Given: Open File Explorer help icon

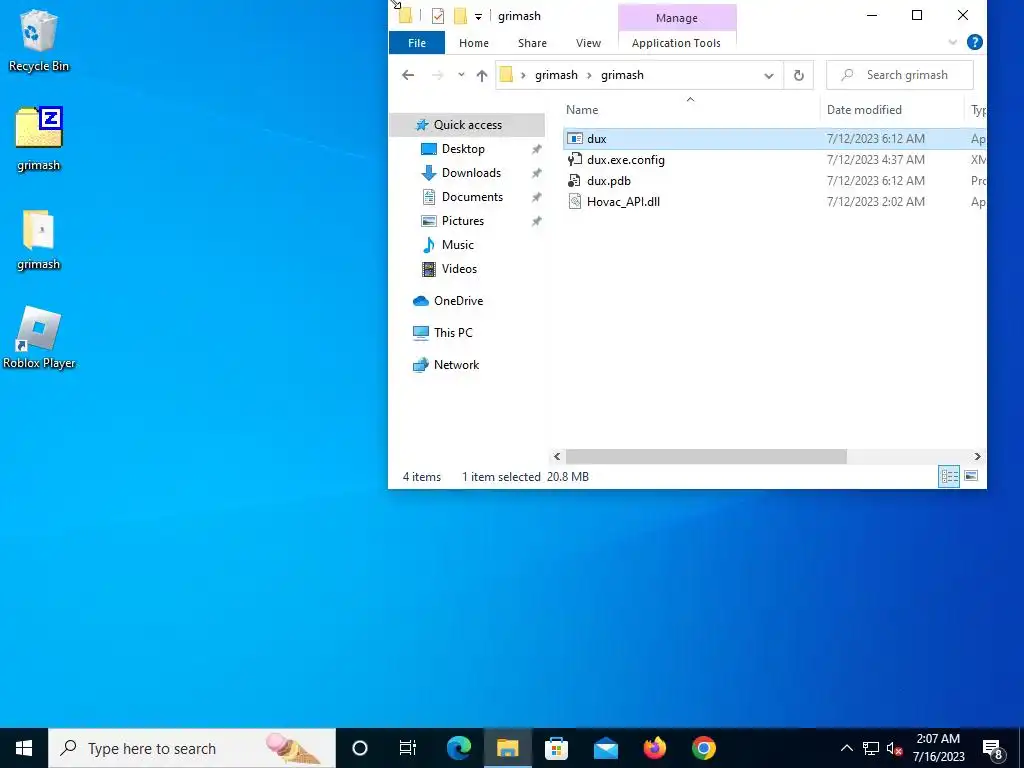Looking at the screenshot, I should click(x=974, y=42).
